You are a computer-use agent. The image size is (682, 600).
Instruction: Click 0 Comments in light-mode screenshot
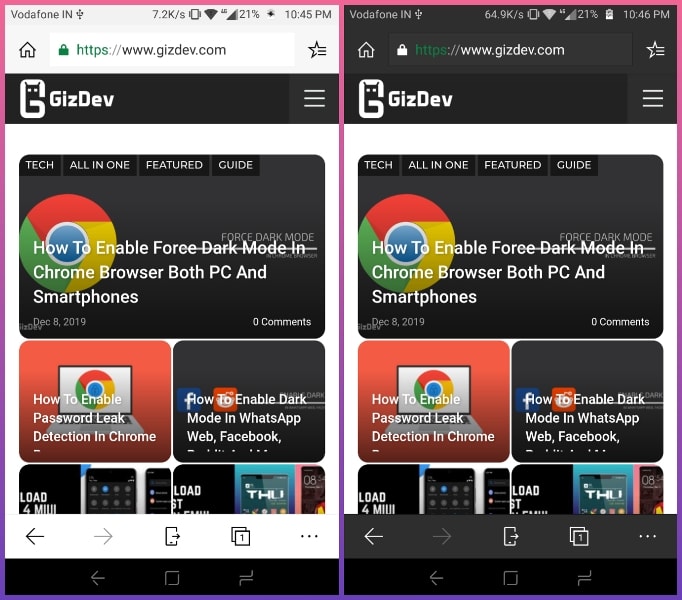click(x=282, y=322)
